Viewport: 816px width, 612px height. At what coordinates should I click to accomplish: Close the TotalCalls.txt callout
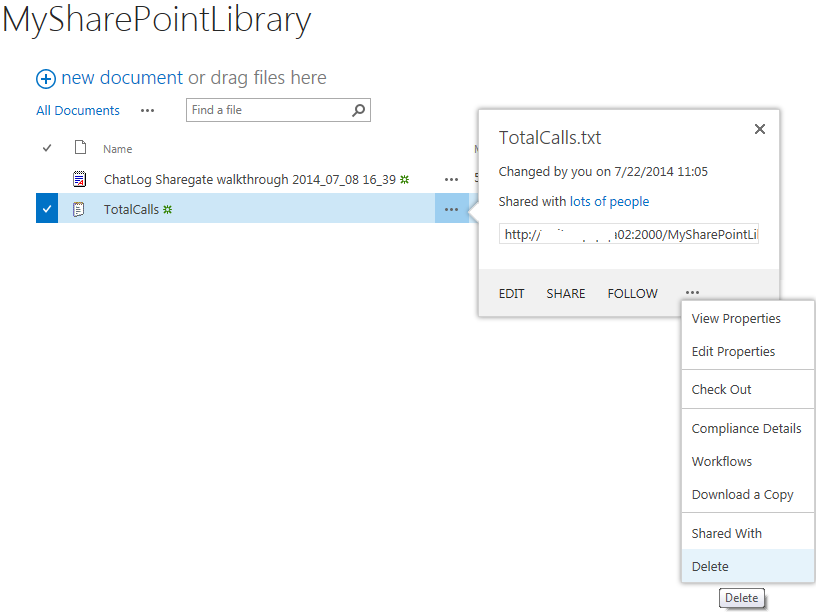pos(760,129)
